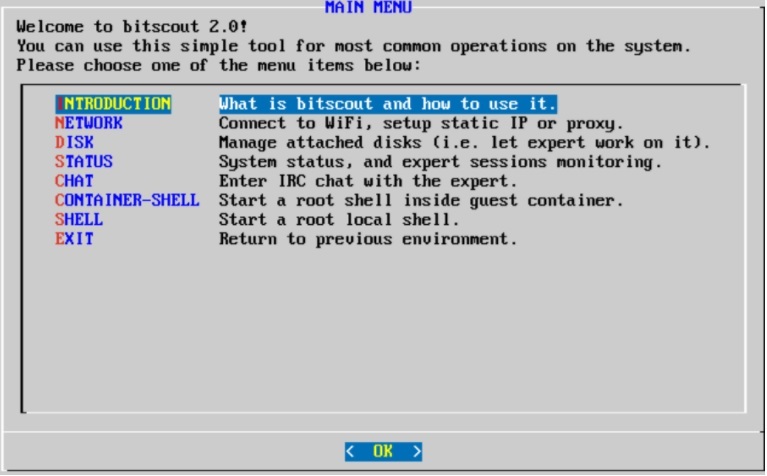
Task: Click the MAIN MENU dialog title
Action: pyautogui.click(x=368, y=7)
